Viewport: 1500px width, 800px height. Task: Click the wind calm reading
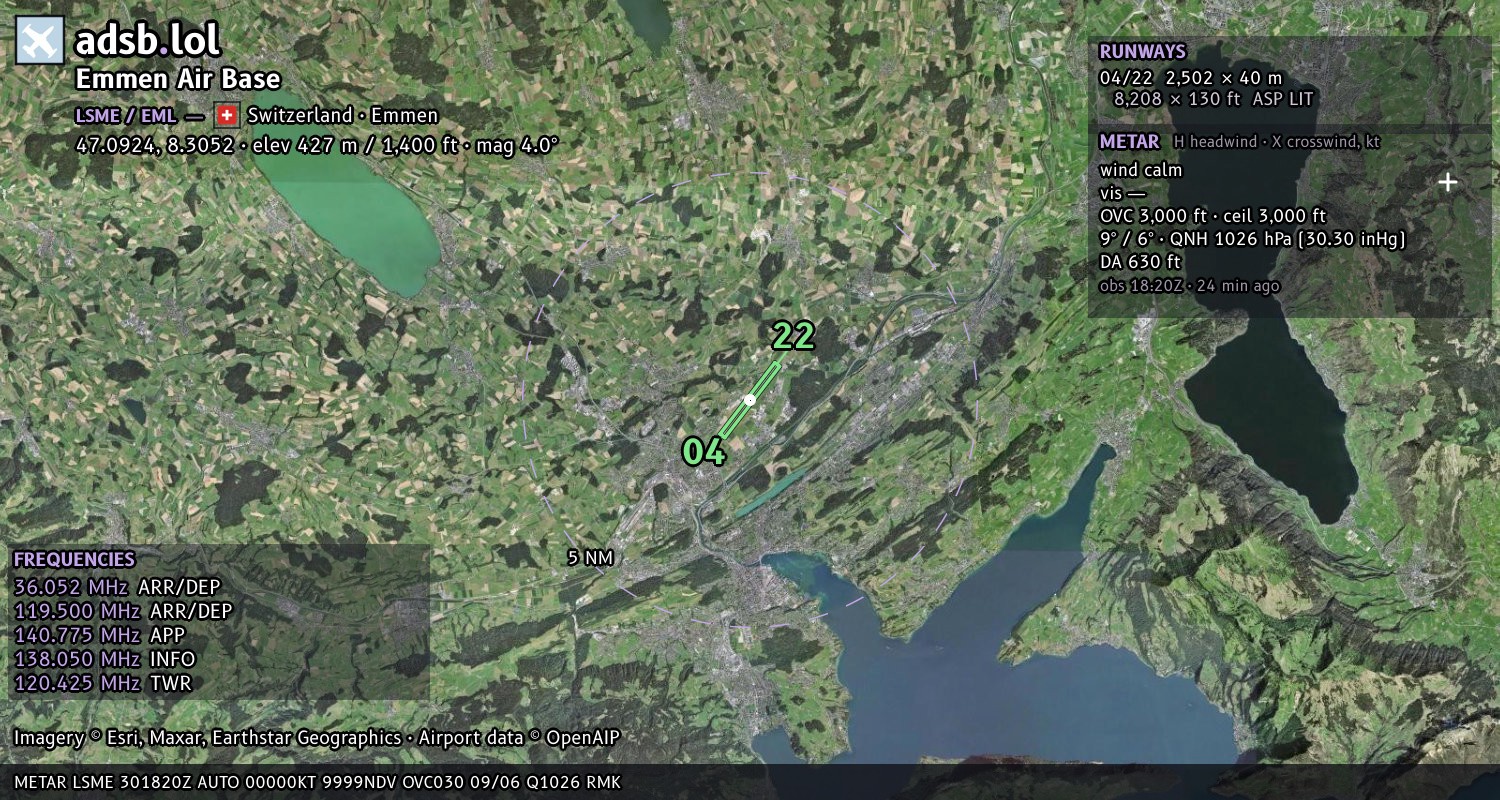pyautogui.click(x=1140, y=170)
